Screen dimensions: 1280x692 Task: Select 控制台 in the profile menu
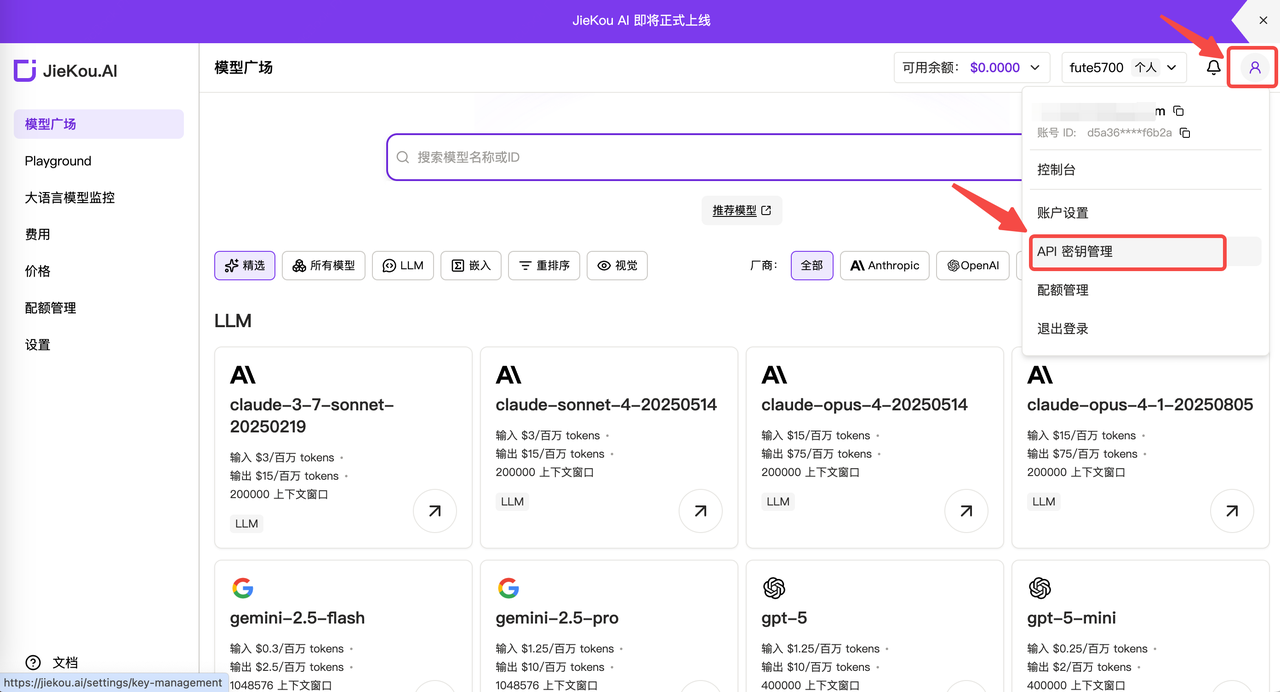(x=1145, y=170)
